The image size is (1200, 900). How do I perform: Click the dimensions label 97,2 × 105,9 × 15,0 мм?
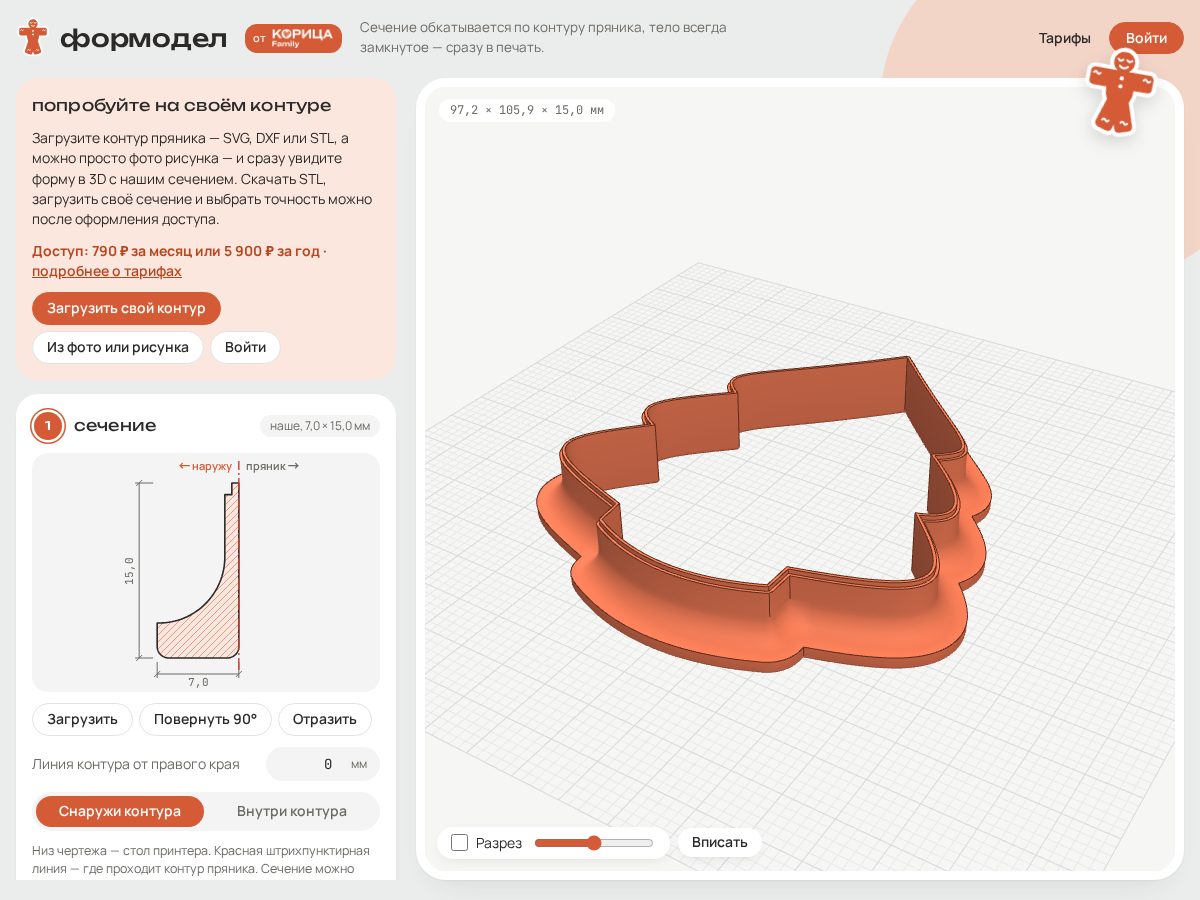coord(527,110)
